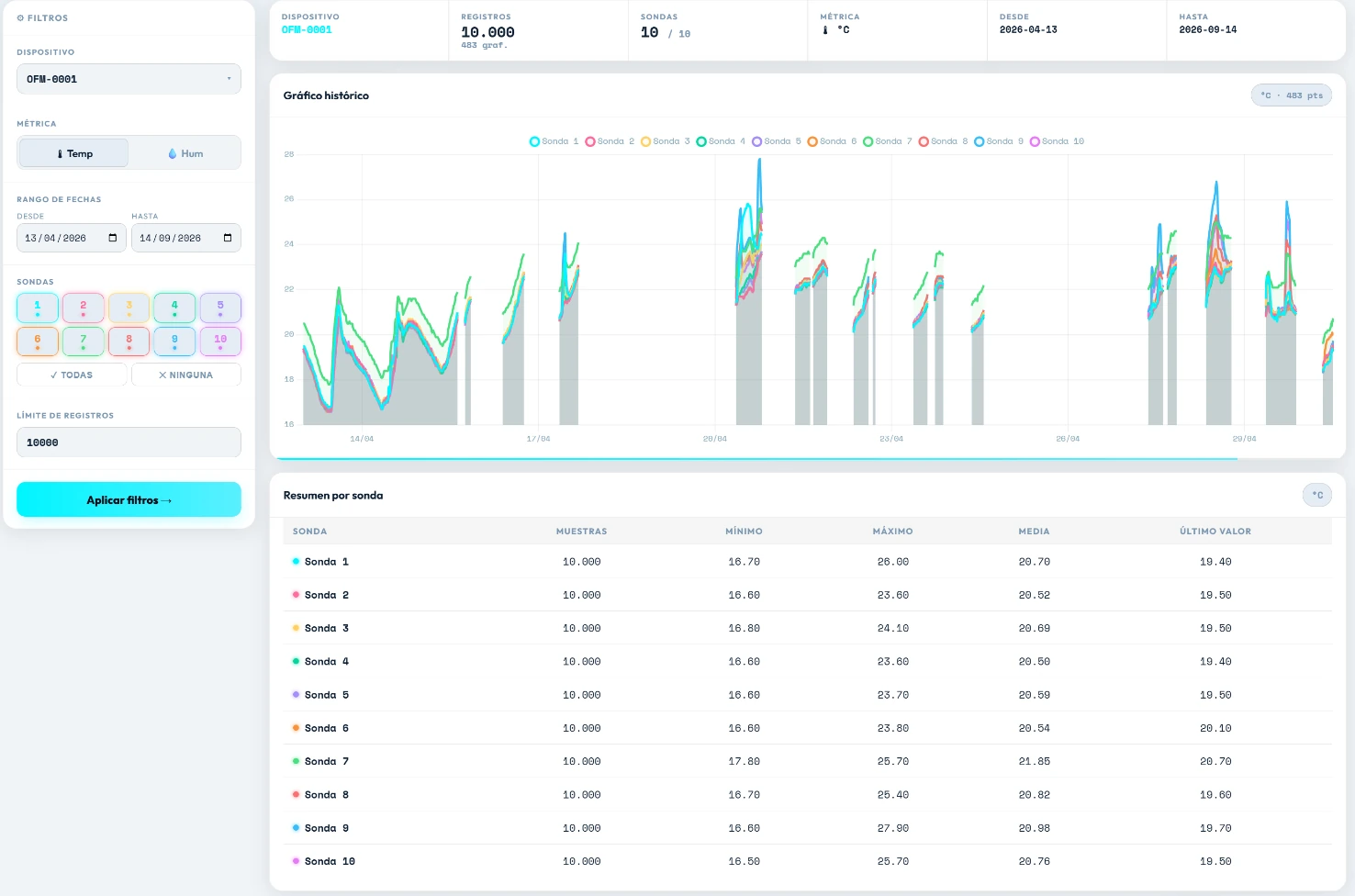This screenshot has height=896, width=1355.
Task: Switch the metric to Temp
Action: click(x=73, y=153)
